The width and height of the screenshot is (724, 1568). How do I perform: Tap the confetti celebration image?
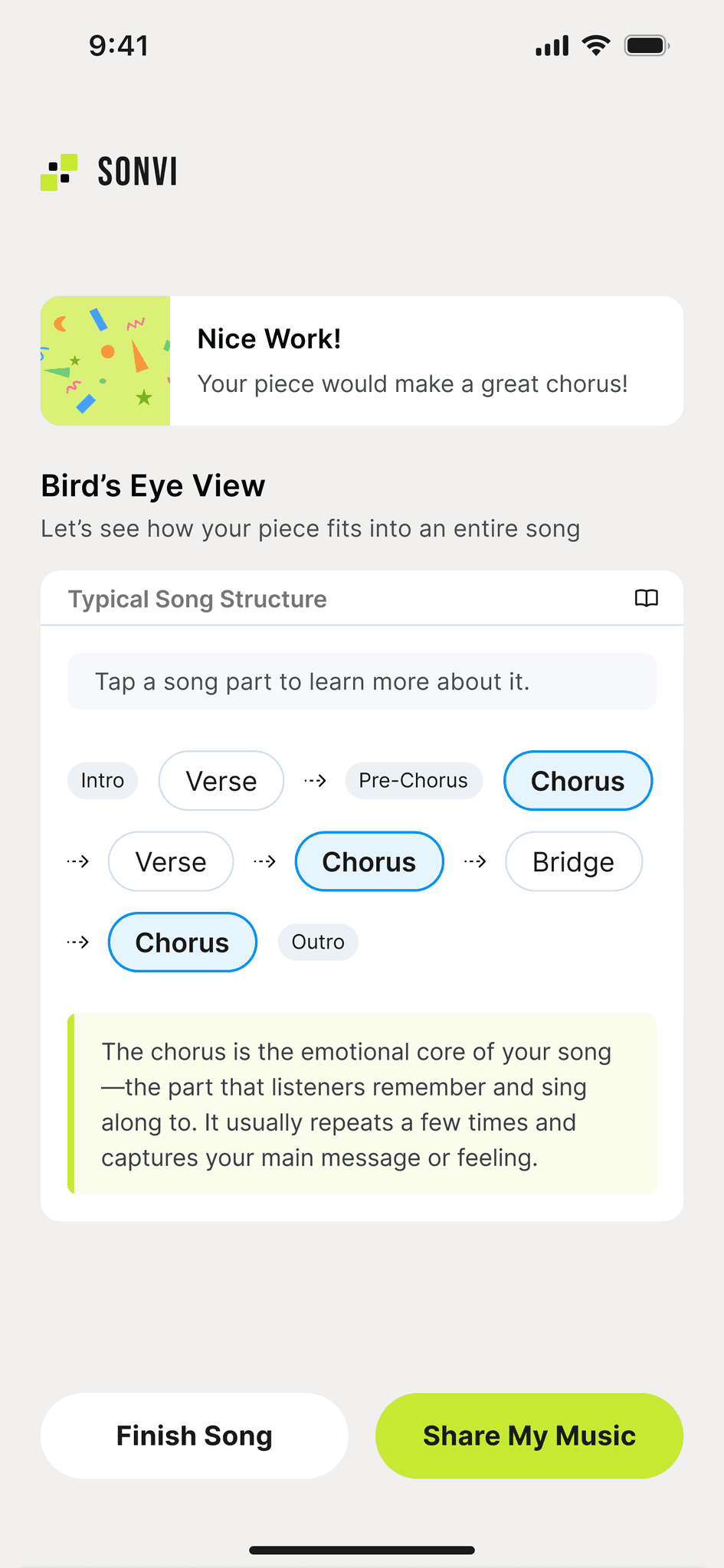tap(105, 361)
